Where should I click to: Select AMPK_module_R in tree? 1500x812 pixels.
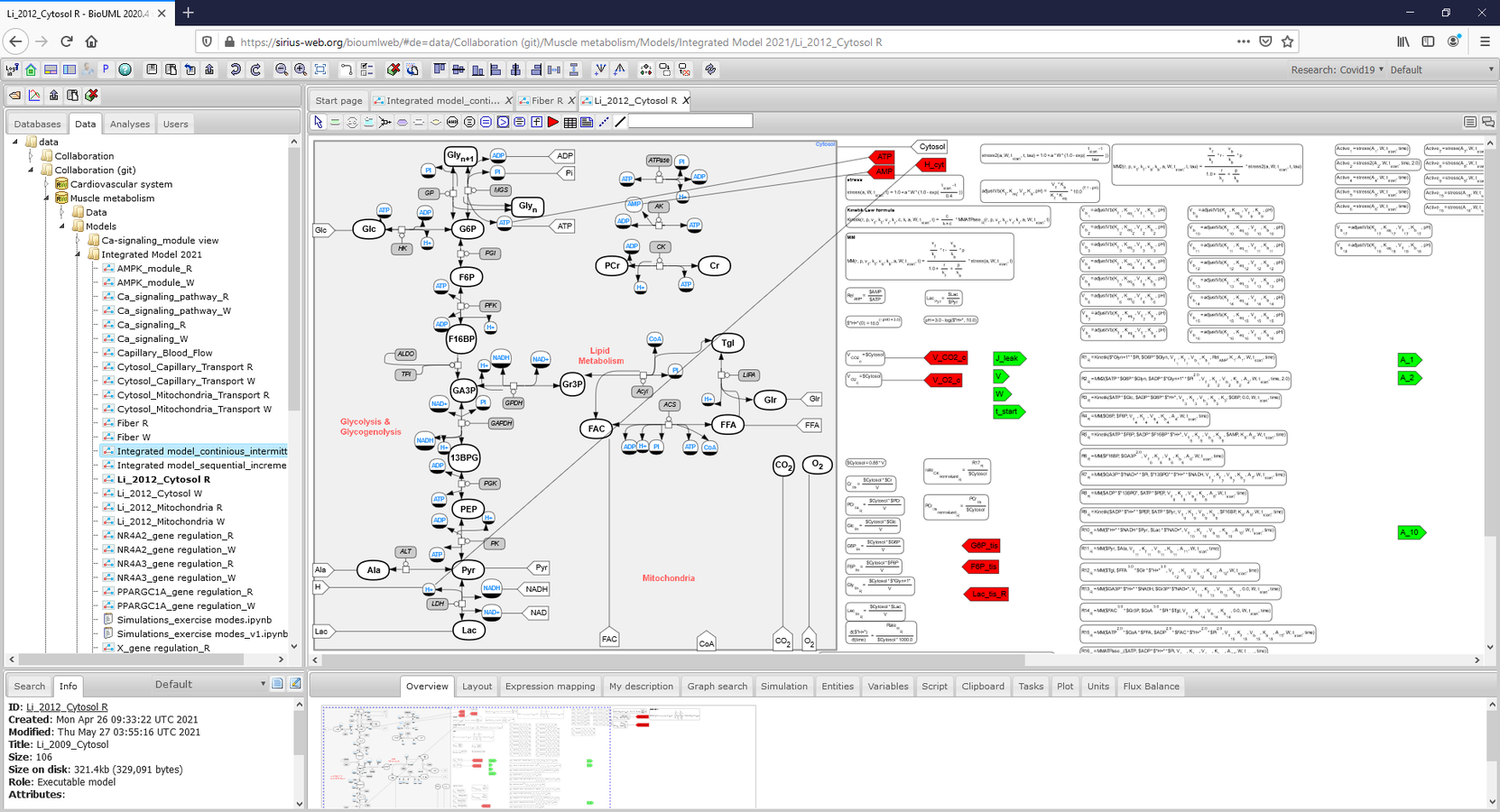(154, 269)
